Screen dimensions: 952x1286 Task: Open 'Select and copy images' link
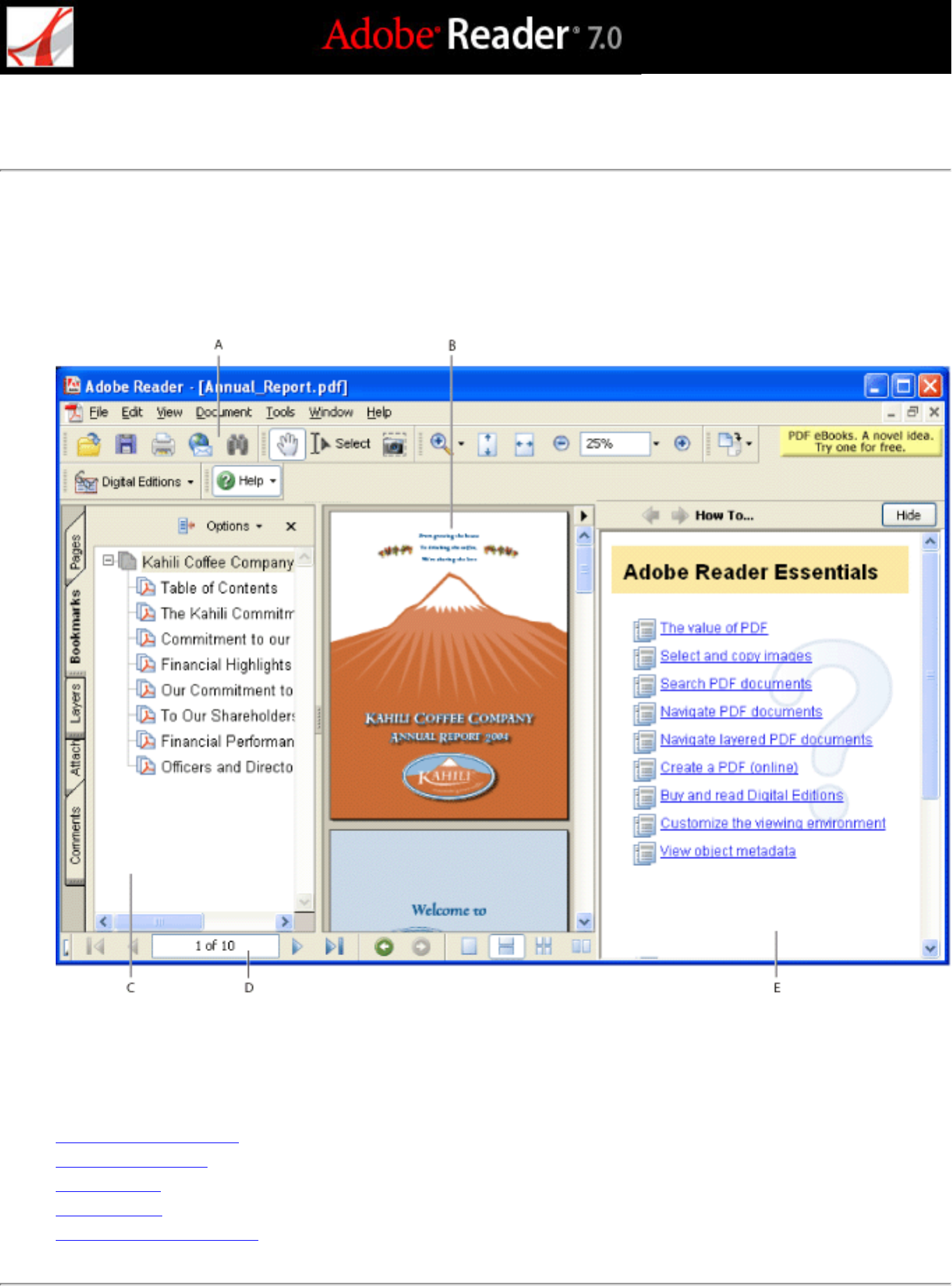click(736, 656)
